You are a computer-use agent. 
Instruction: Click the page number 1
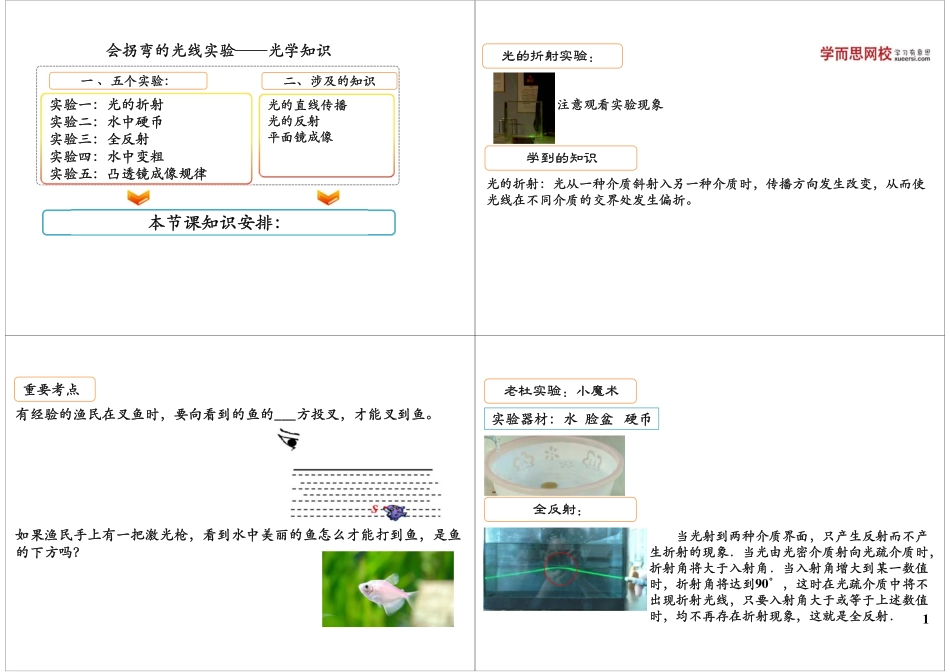(926, 620)
